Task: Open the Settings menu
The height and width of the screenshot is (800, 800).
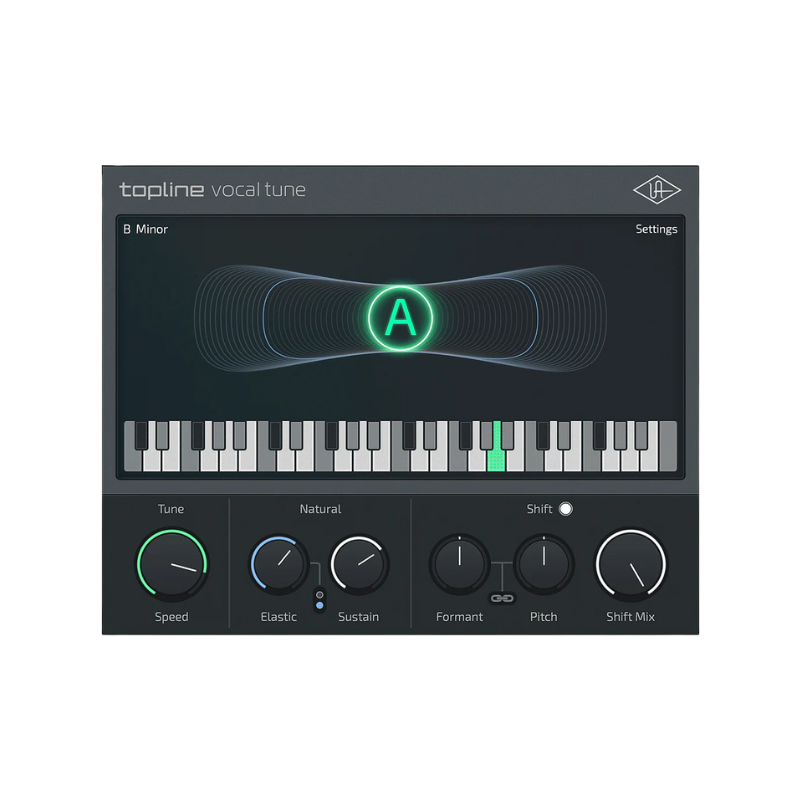Action: coord(656,229)
